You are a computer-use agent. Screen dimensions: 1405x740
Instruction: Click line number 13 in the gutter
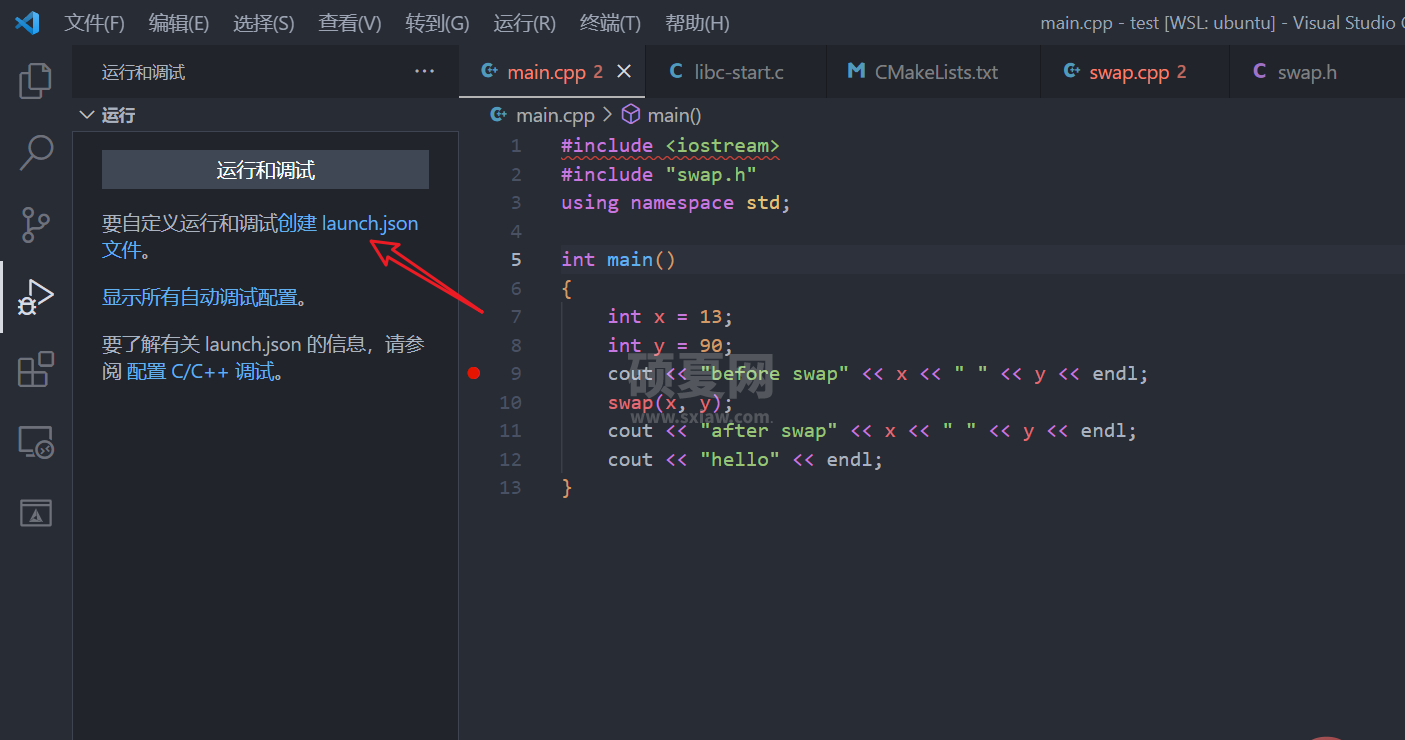click(510, 488)
